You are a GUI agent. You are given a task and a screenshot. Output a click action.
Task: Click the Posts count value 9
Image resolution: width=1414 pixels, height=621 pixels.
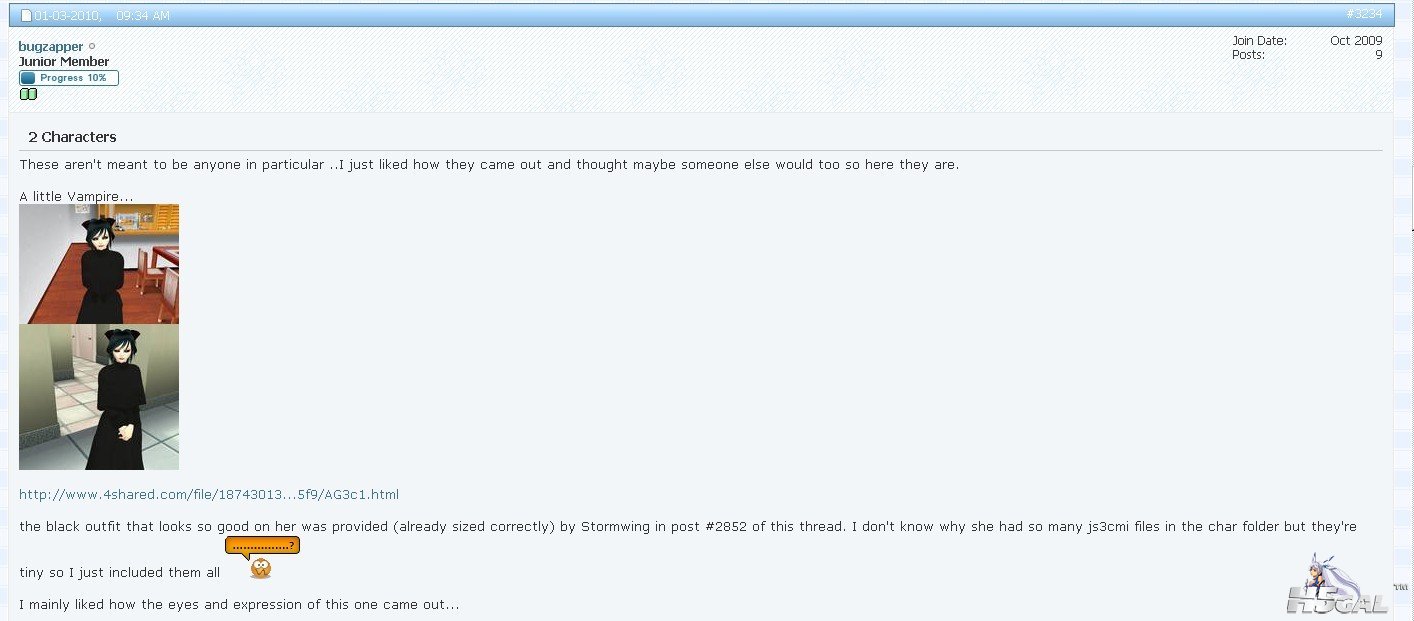pyautogui.click(x=1378, y=55)
